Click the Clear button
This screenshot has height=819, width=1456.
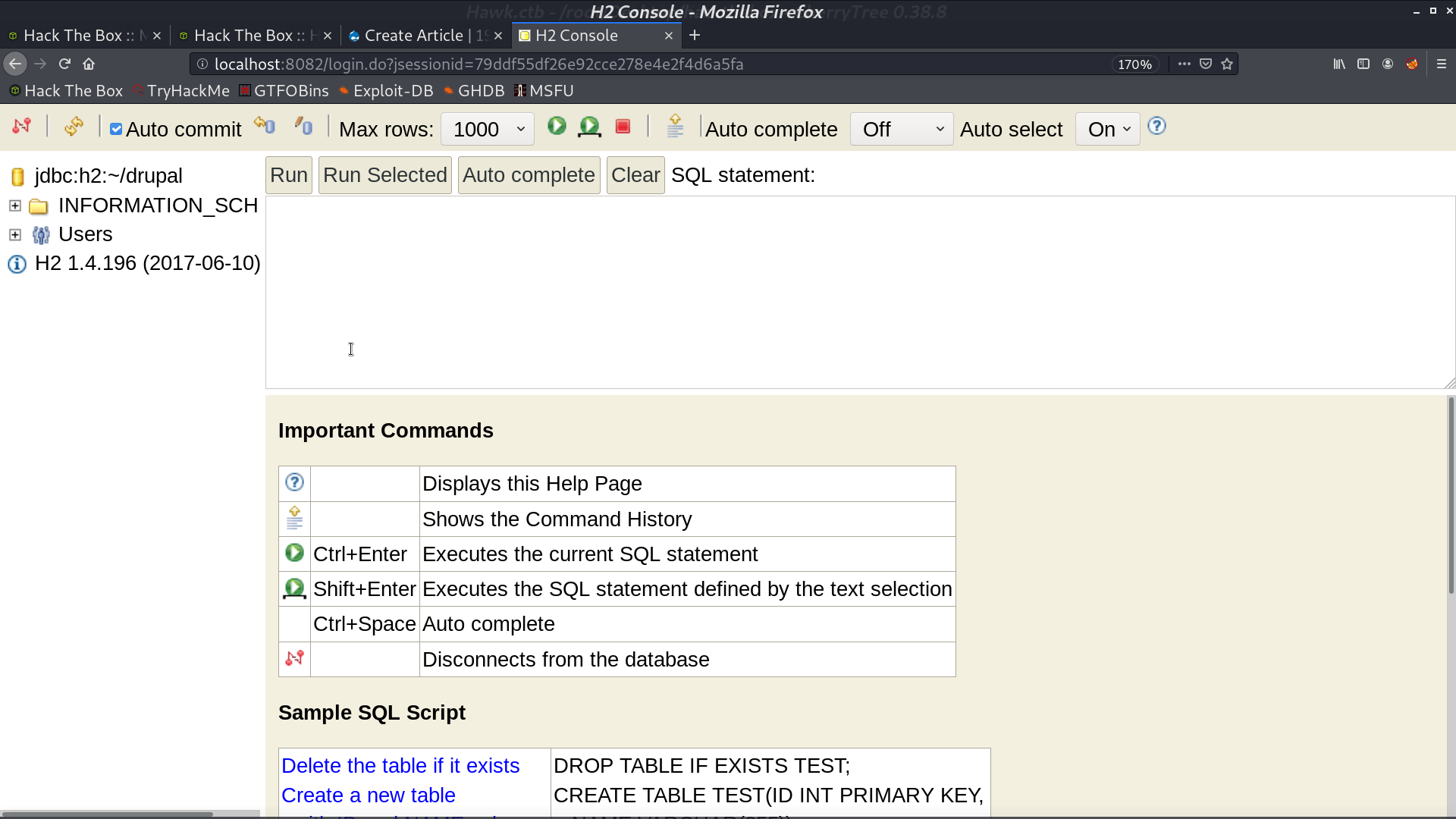tap(635, 175)
